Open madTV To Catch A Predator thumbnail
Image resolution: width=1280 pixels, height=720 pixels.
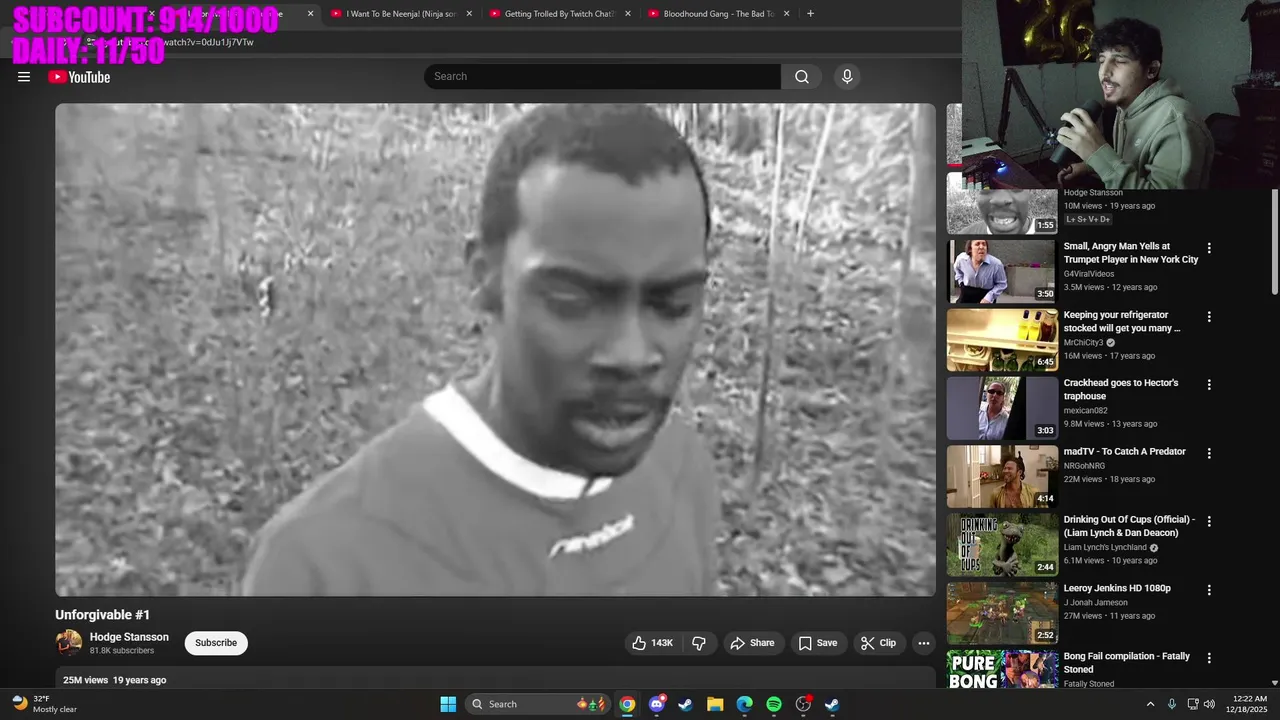[x=1001, y=476]
